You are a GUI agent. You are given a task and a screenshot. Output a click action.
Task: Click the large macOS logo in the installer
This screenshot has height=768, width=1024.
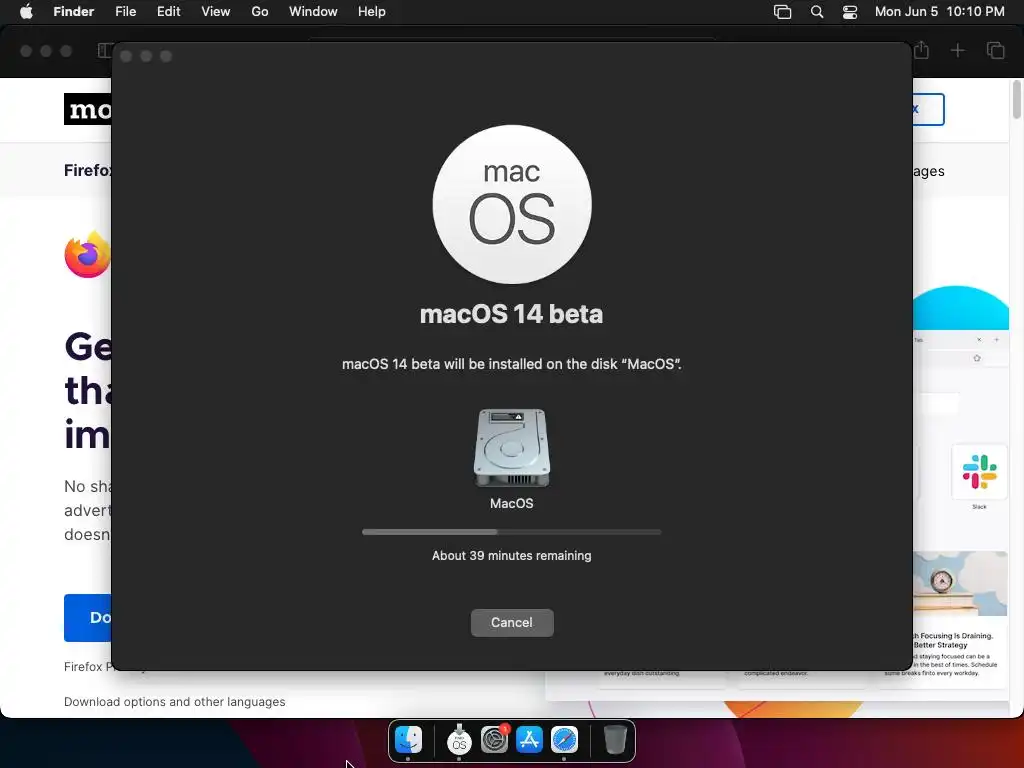point(512,204)
